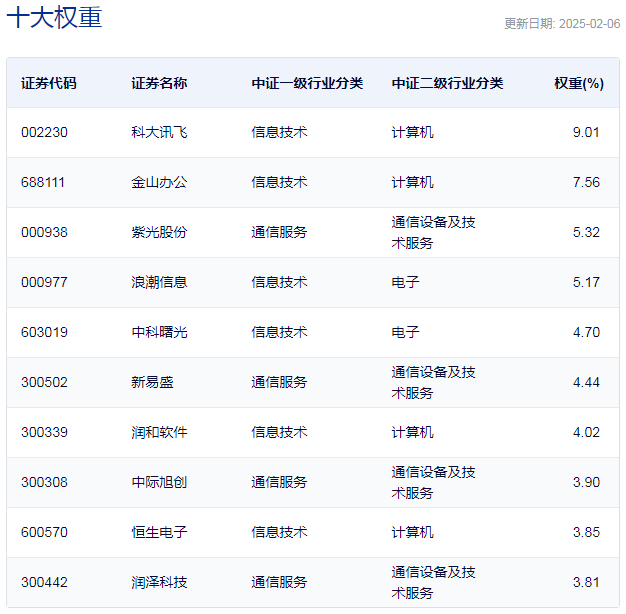Click the 电子 category in 中科曙光 row
626x614 pixels.
pyautogui.click(x=405, y=332)
